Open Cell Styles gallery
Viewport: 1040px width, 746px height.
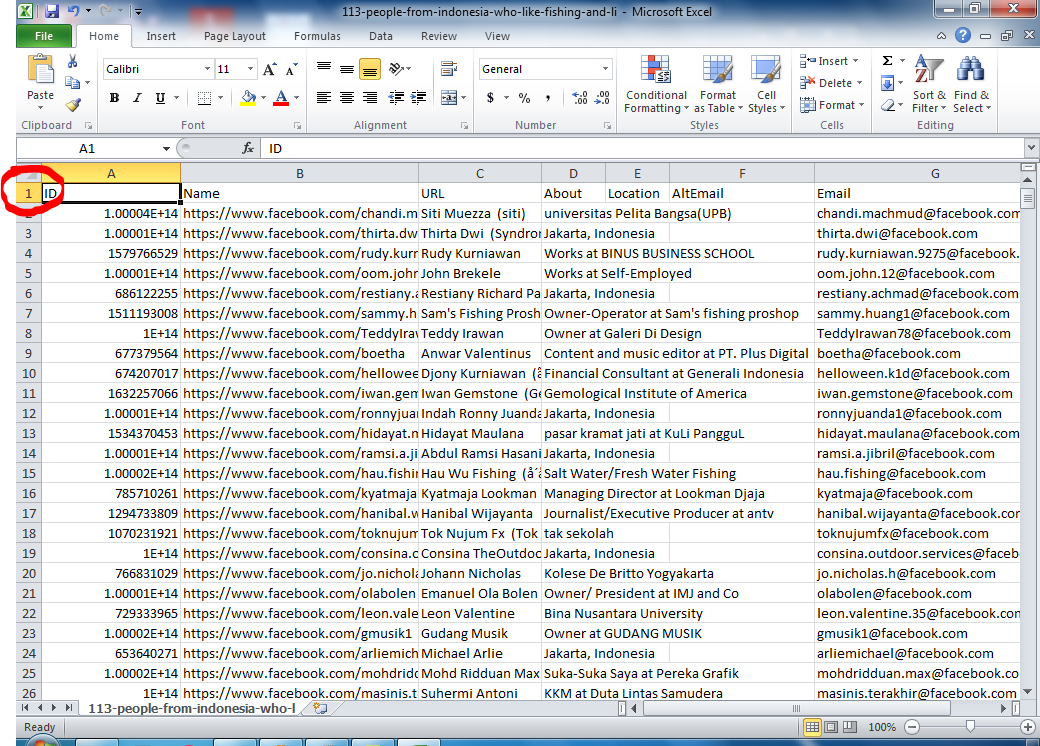(x=766, y=84)
